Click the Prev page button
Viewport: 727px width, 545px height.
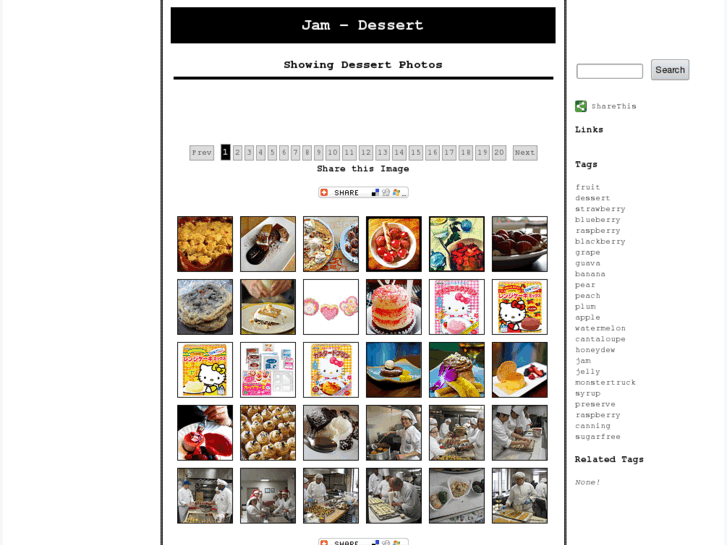pyautogui.click(x=202, y=153)
